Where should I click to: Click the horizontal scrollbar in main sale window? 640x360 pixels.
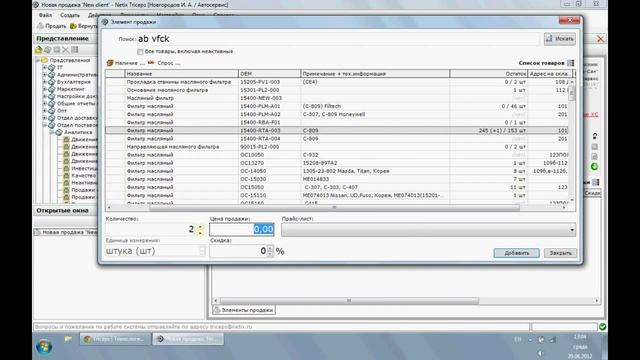349,301
